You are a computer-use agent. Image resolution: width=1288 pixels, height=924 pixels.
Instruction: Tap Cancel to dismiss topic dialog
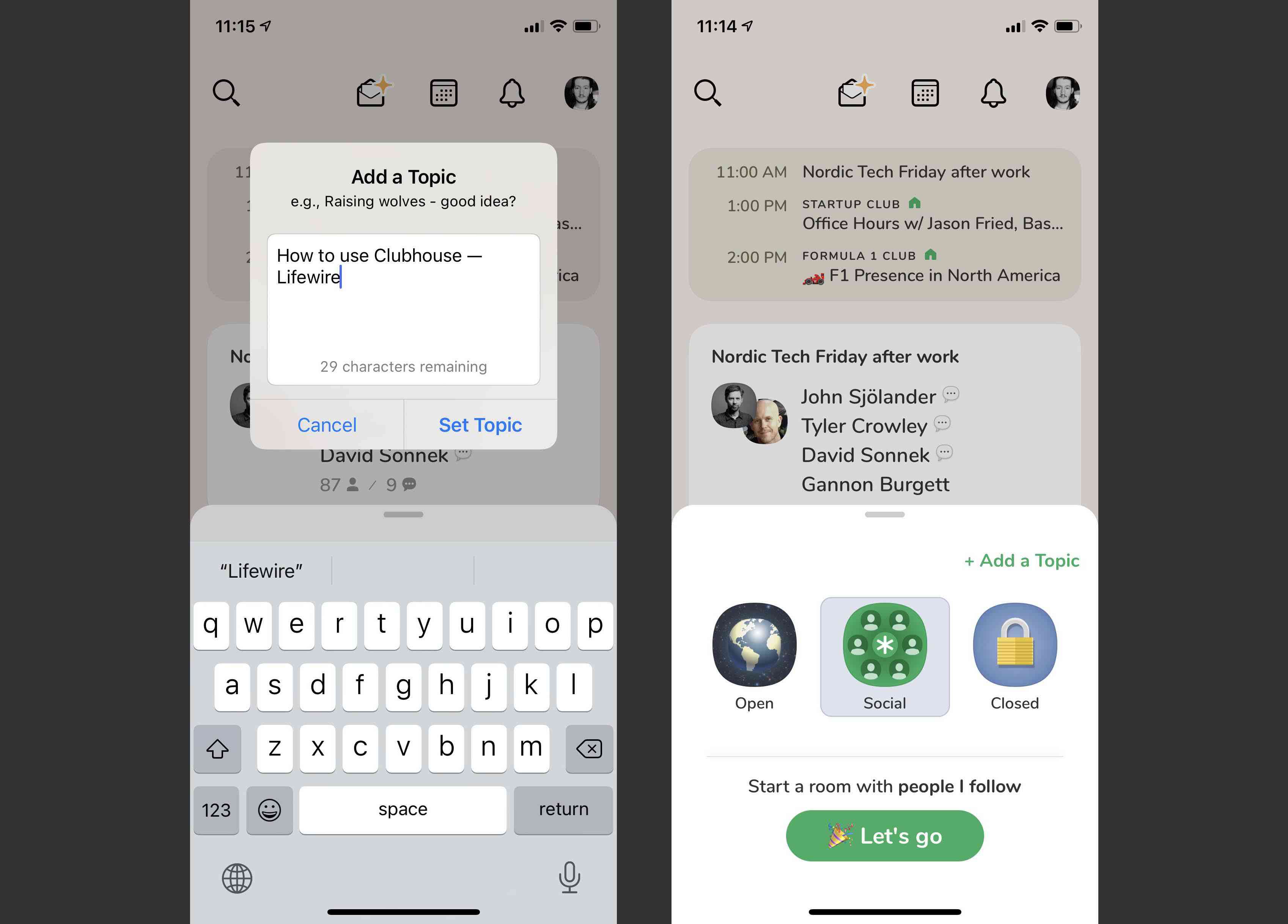tap(327, 424)
